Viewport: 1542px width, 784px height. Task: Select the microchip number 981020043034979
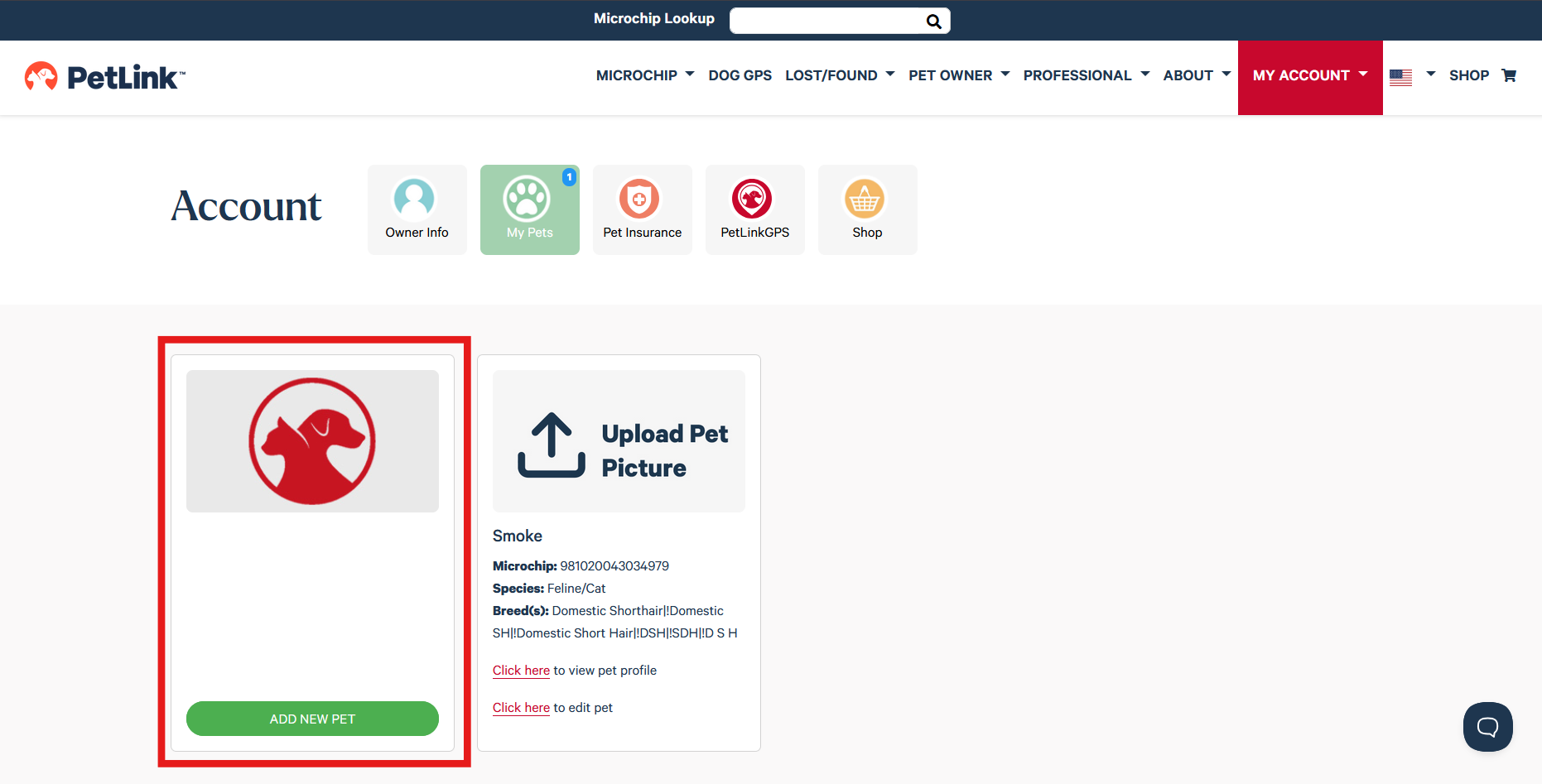(x=614, y=566)
